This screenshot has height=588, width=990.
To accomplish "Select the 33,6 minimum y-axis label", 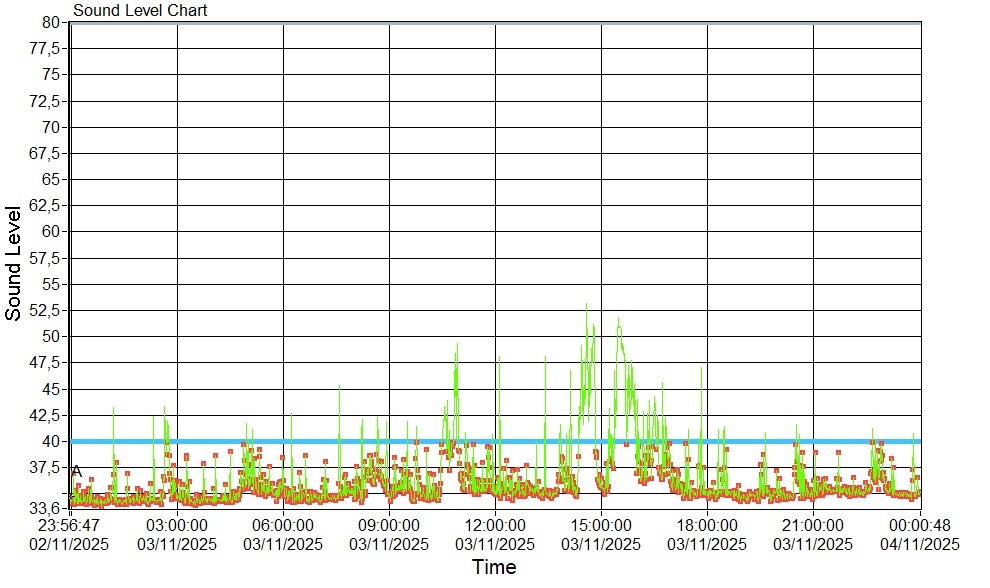I will coord(46,508).
